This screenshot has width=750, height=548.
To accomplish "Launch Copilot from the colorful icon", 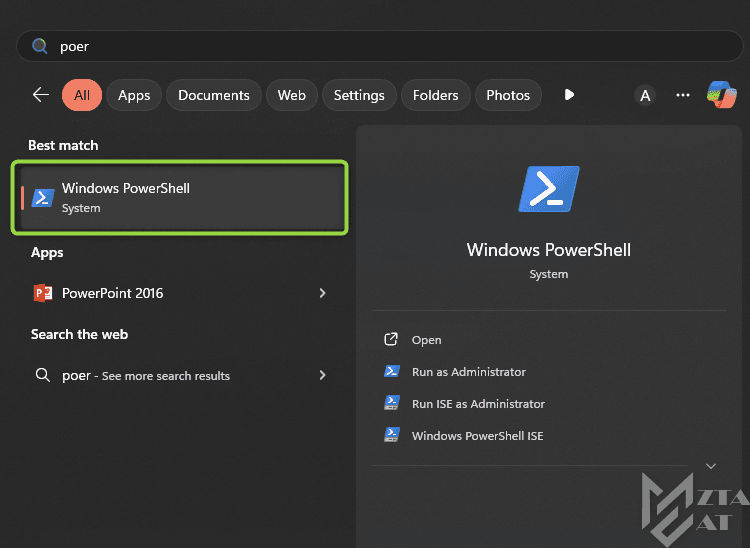I will click(x=721, y=95).
